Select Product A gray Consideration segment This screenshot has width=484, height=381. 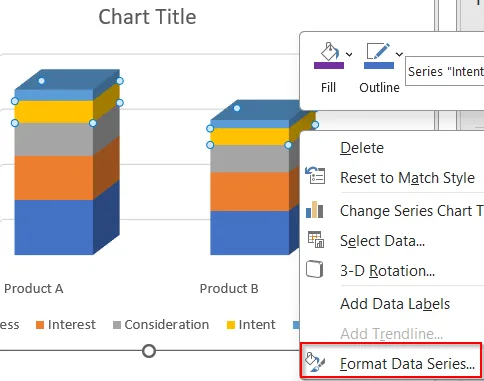pyautogui.click(x=54, y=139)
